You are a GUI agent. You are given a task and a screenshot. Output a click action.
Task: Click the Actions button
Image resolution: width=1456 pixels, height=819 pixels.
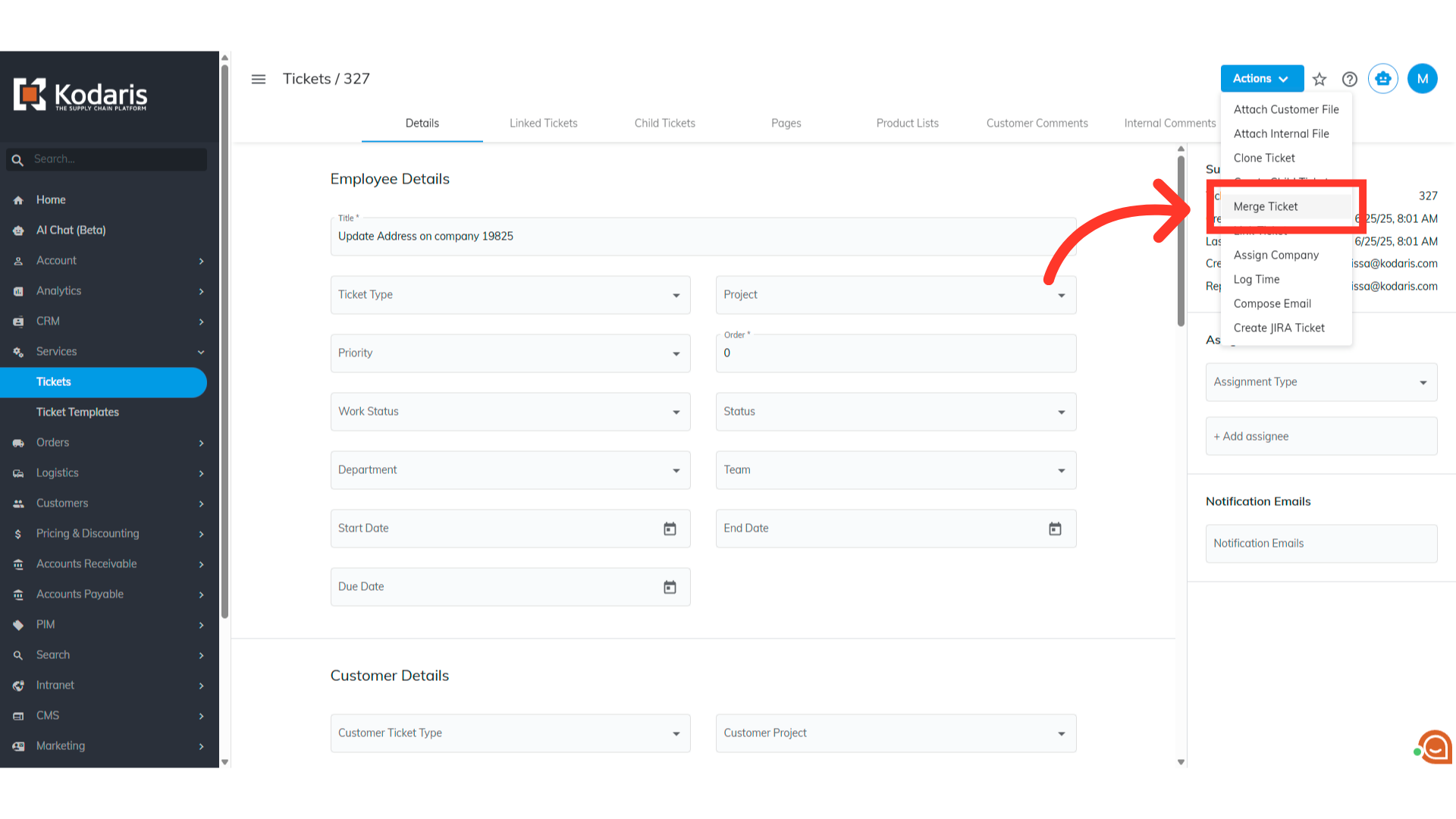1260,79
